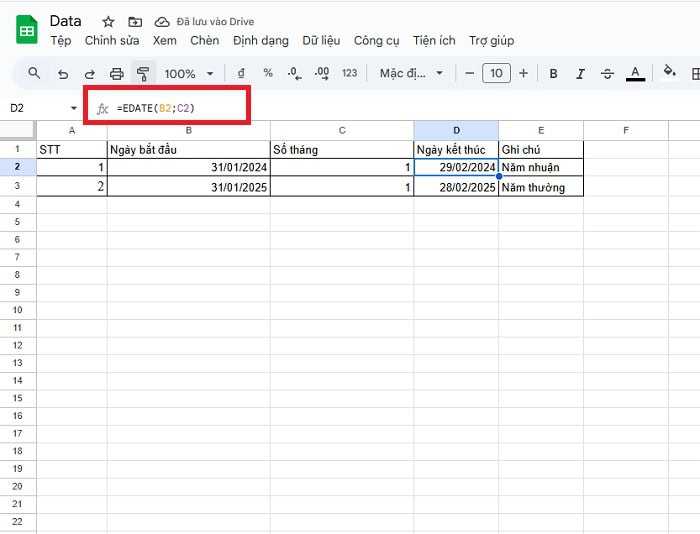
Task: Click the move to folder icon
Action: click(x=134, y=21)
